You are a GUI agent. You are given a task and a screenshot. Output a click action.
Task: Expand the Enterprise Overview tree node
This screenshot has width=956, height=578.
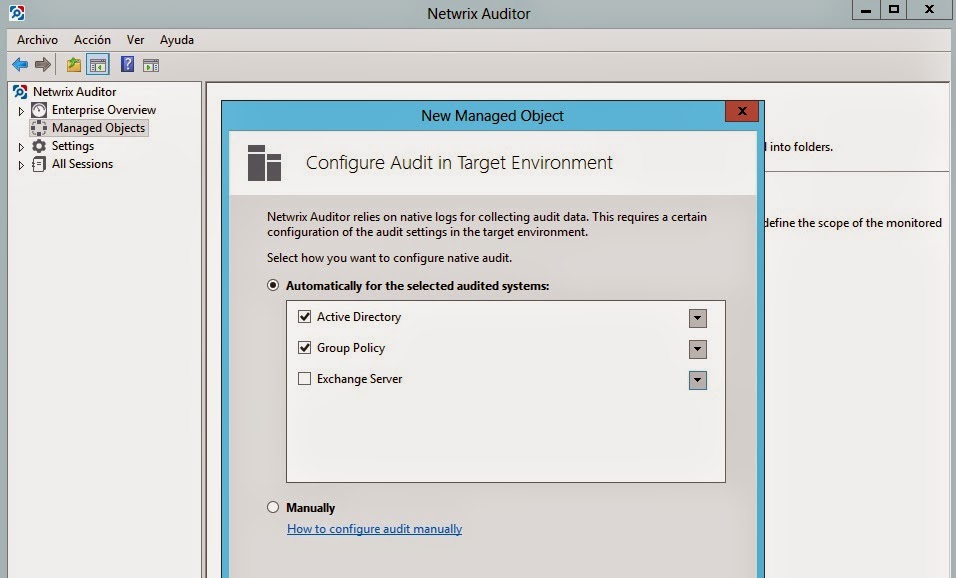21,111
